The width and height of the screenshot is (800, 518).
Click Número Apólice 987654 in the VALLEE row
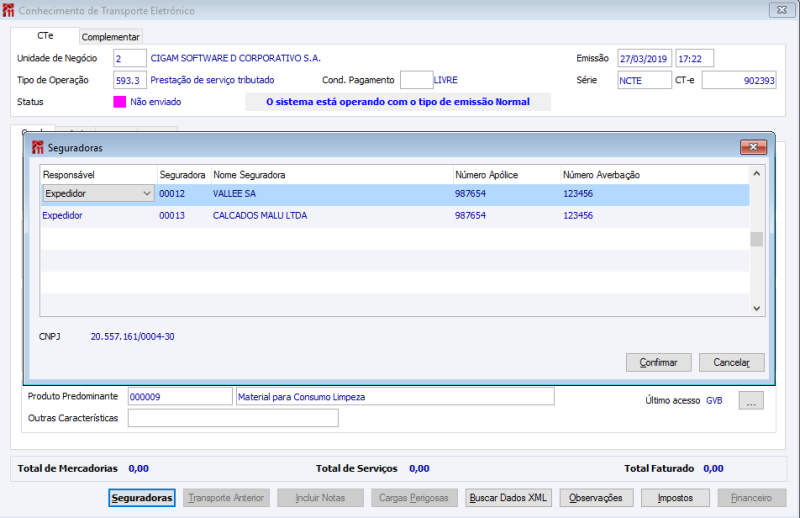pos(470,193)
